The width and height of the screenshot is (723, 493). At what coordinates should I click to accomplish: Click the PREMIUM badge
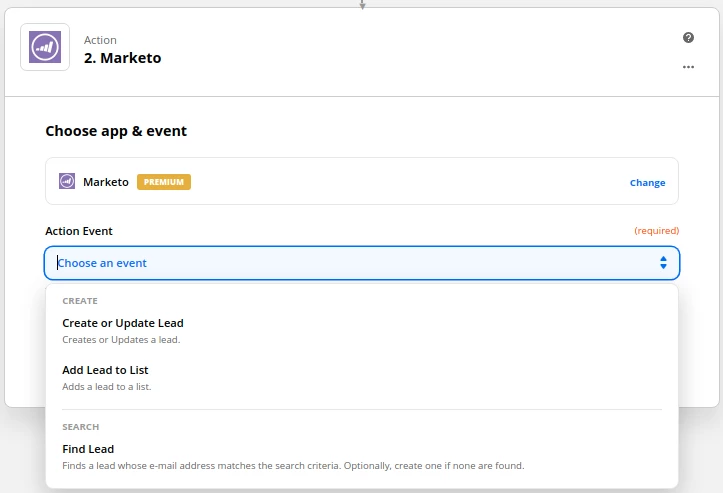point(164,182)
